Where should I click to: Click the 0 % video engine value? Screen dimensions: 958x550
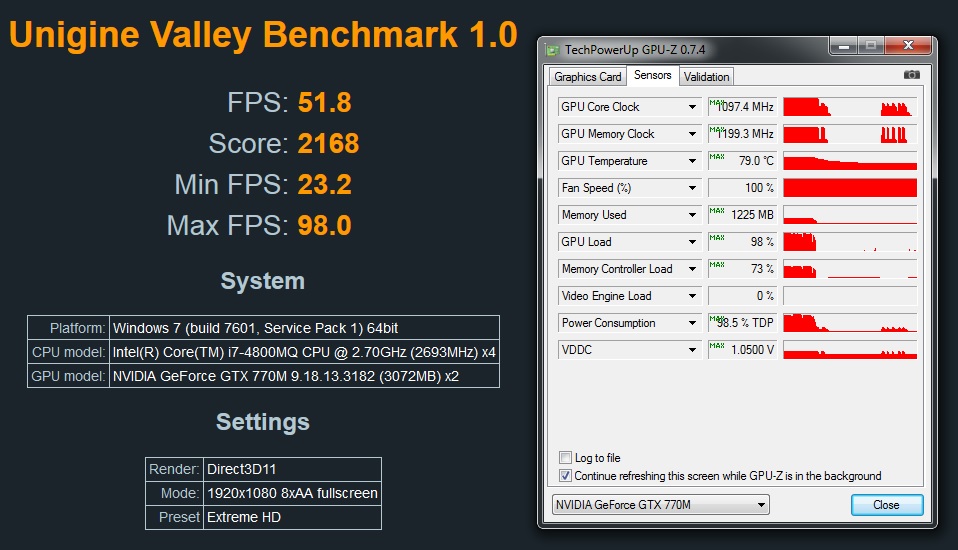[x=742, y=296]
